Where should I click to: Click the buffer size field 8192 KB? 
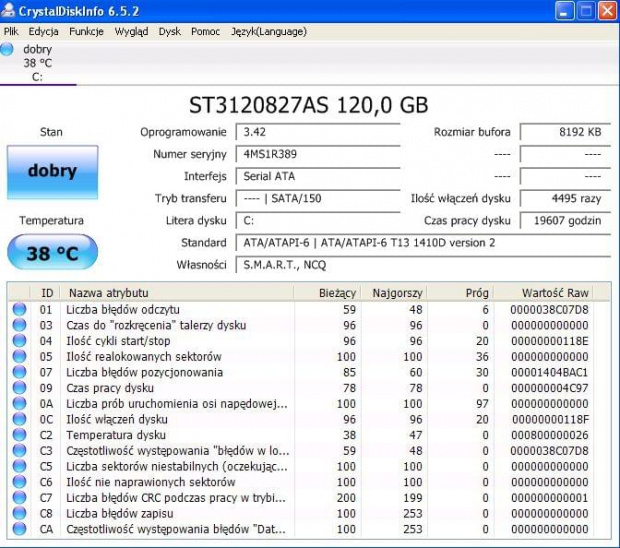click(x=565, y=132)
